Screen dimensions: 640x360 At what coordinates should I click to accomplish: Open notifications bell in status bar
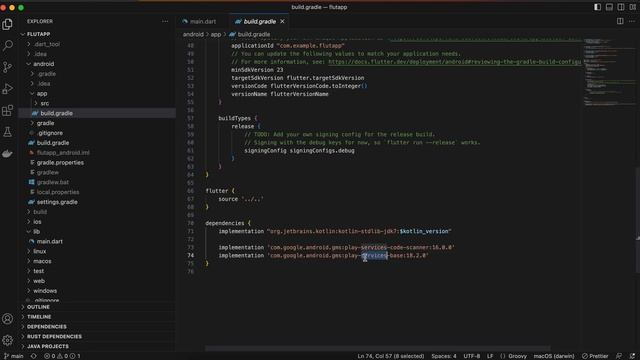[632, 356]
